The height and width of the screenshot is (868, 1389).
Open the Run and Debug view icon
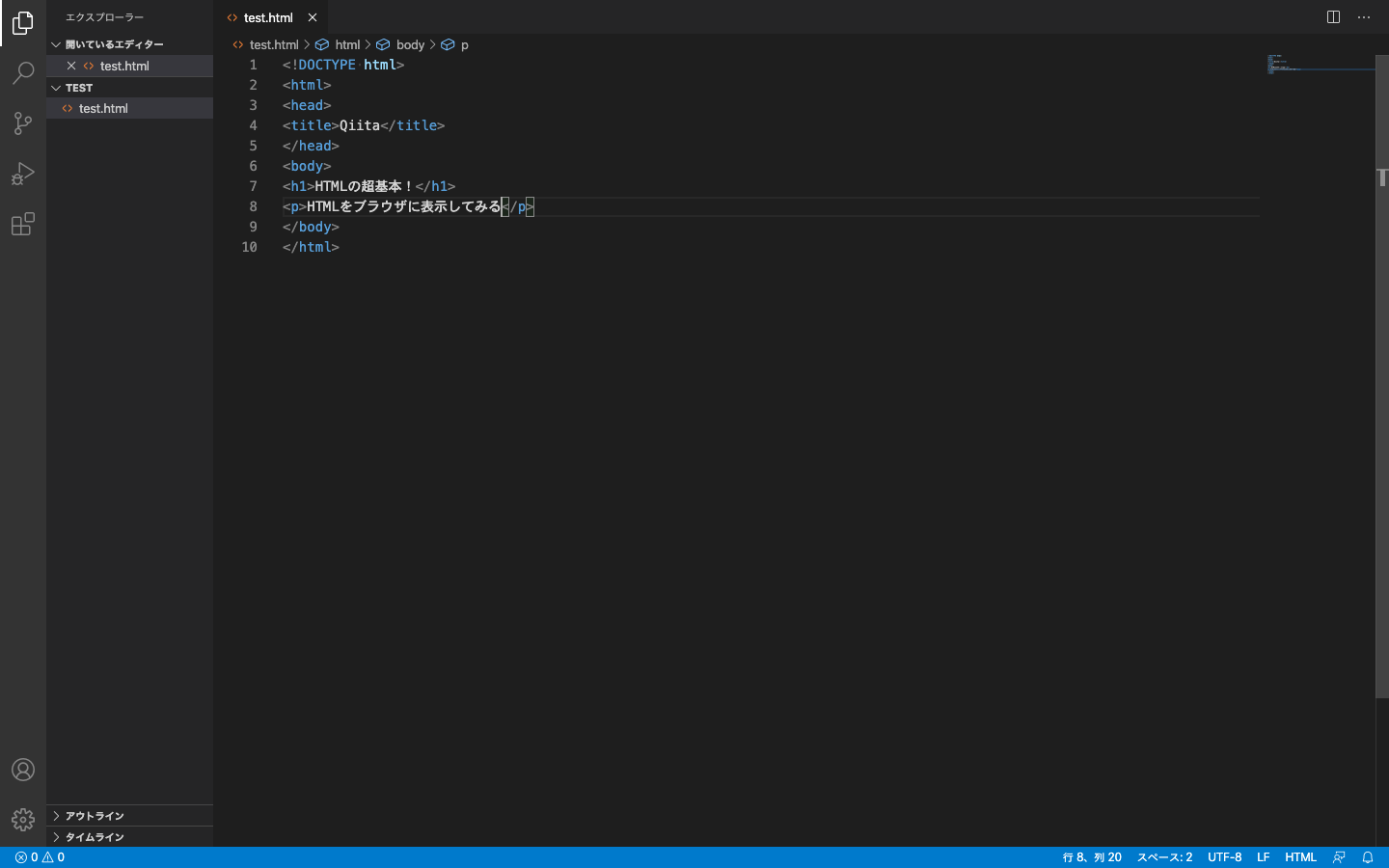23,174
